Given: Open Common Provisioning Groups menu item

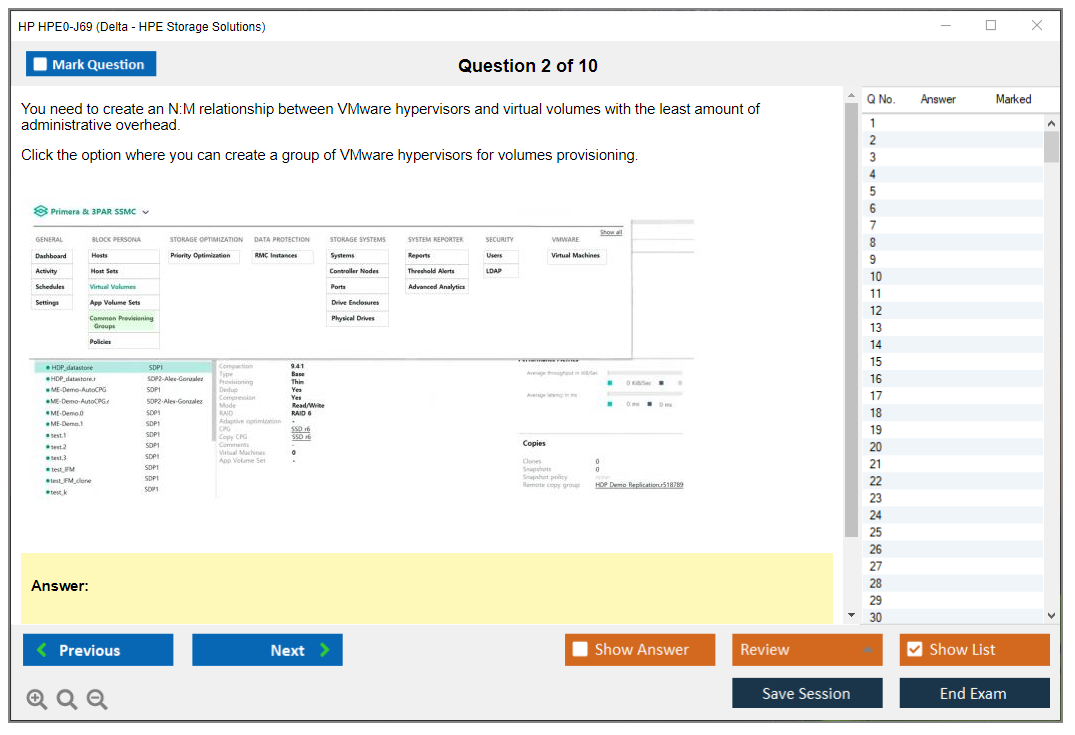Looking at the screenshot, I should pyautogui.click(x=122, y=322).
